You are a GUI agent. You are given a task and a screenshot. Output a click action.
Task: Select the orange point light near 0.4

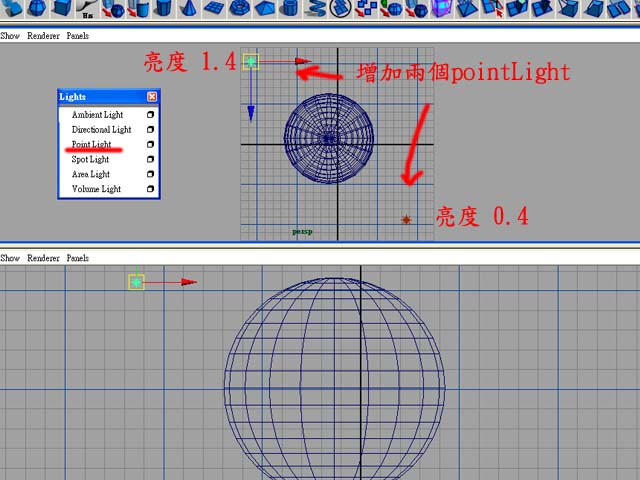coord(406,220)
